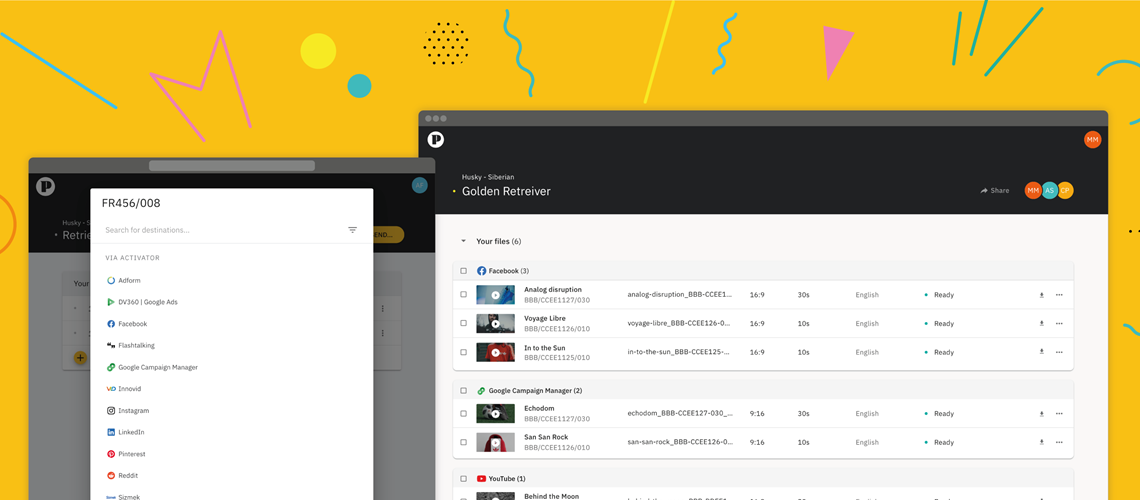The image size is (1140, 500).
Task: Open more options for San San Rock
Action: pos(1059,442)
